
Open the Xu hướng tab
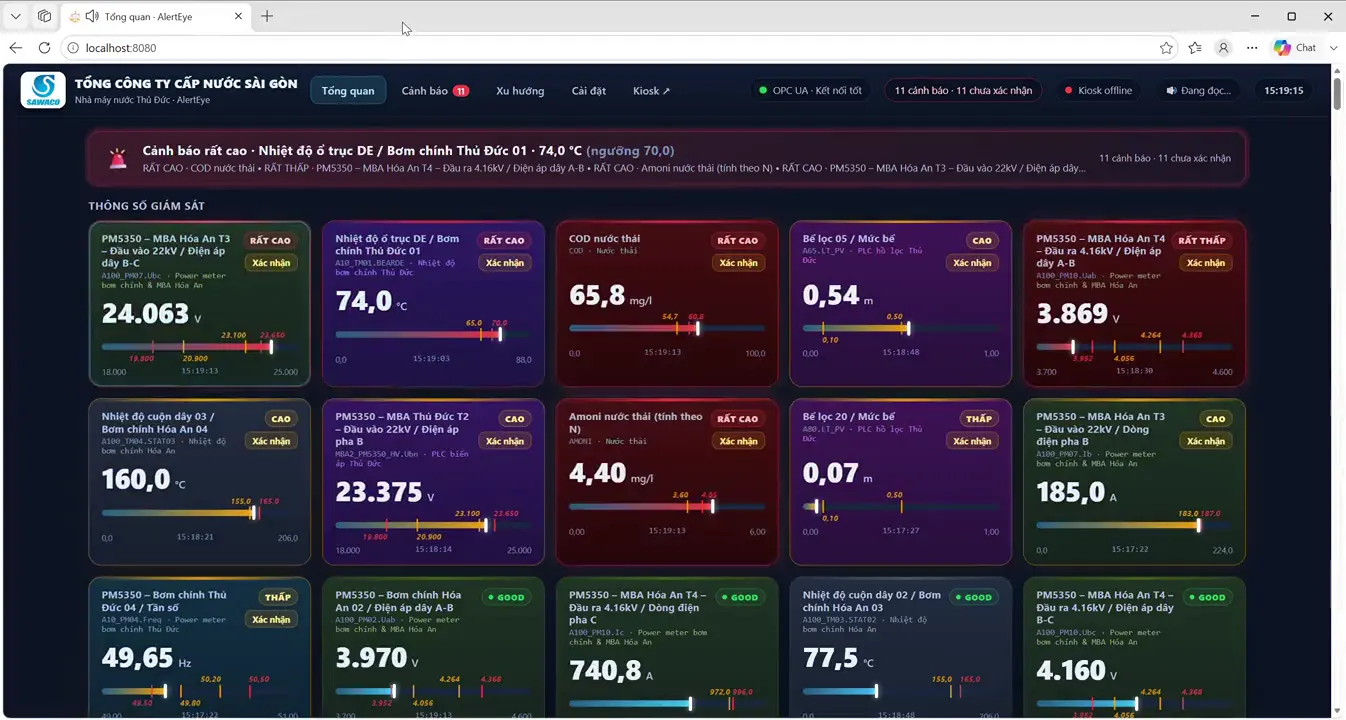coord(520,91)
